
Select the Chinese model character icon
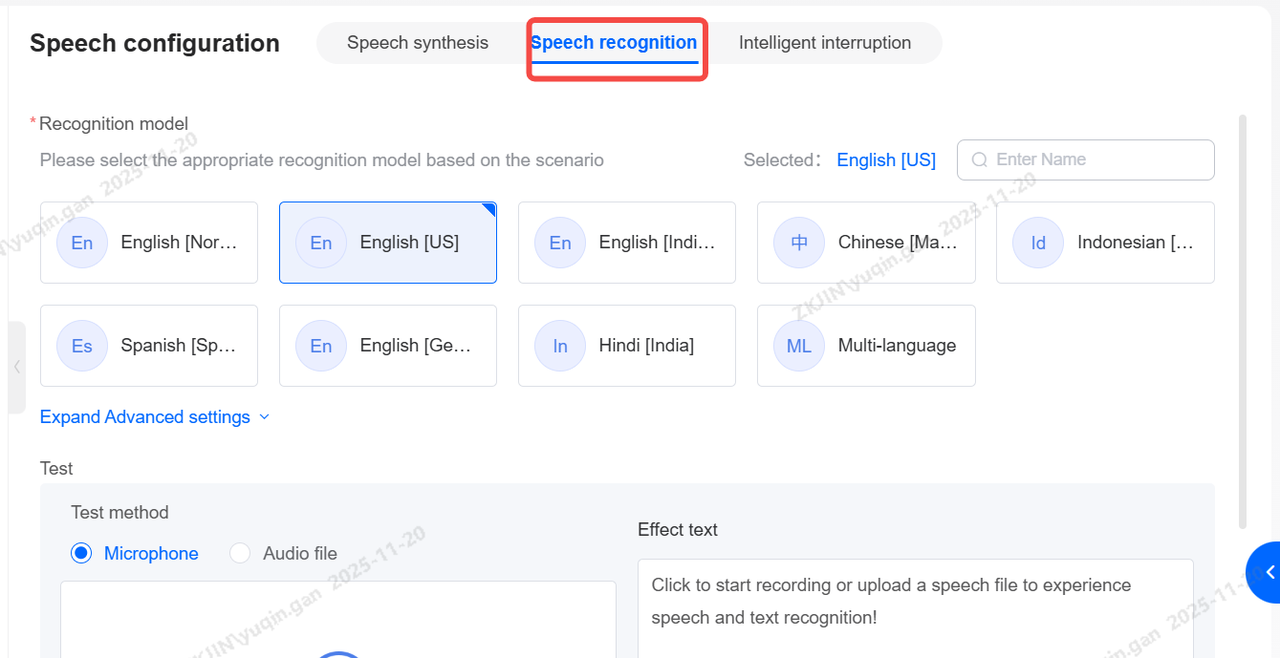(x=799, y=243)
